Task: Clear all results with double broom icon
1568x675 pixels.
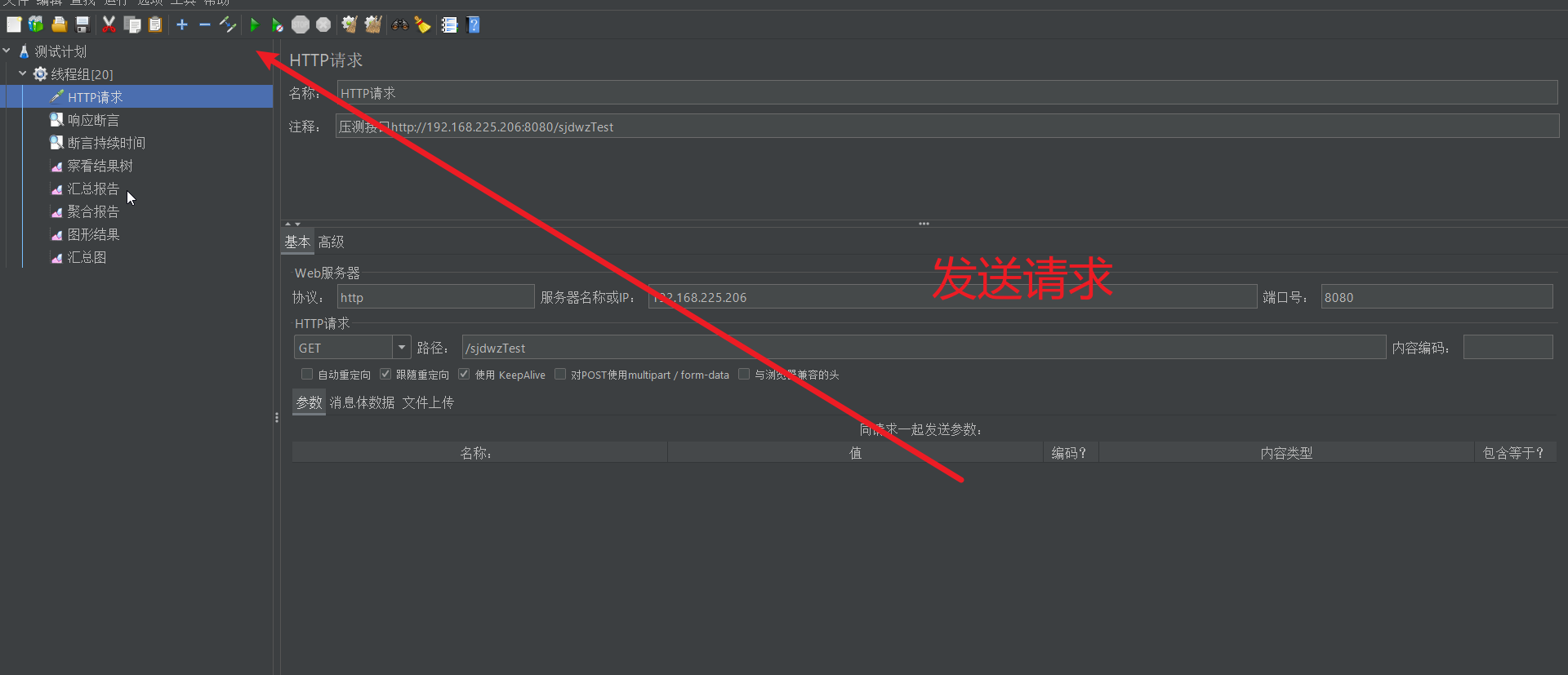Action: click(373, 24)
